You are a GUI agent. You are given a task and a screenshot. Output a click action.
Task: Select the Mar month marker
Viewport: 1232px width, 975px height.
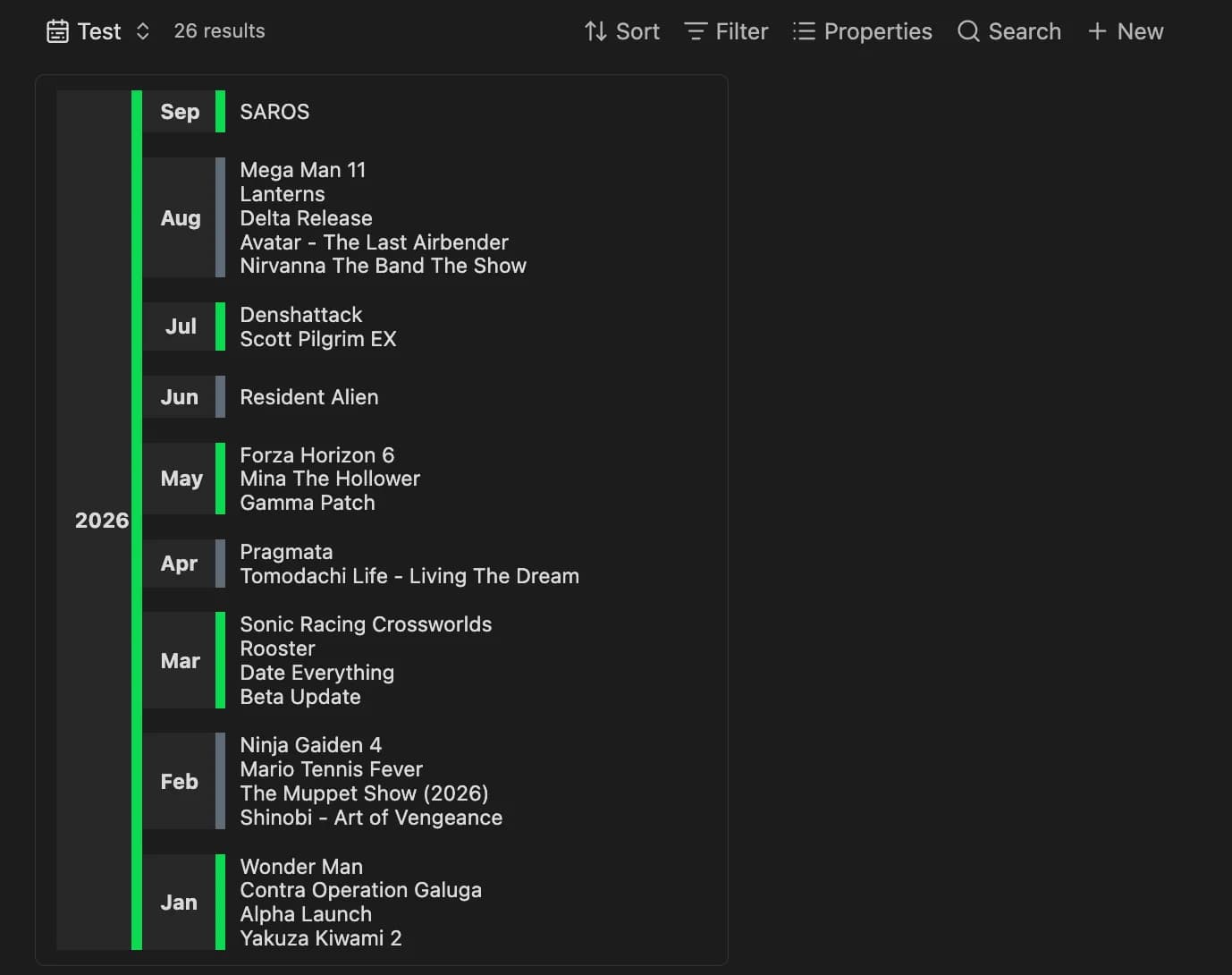[x=180, y=661]
